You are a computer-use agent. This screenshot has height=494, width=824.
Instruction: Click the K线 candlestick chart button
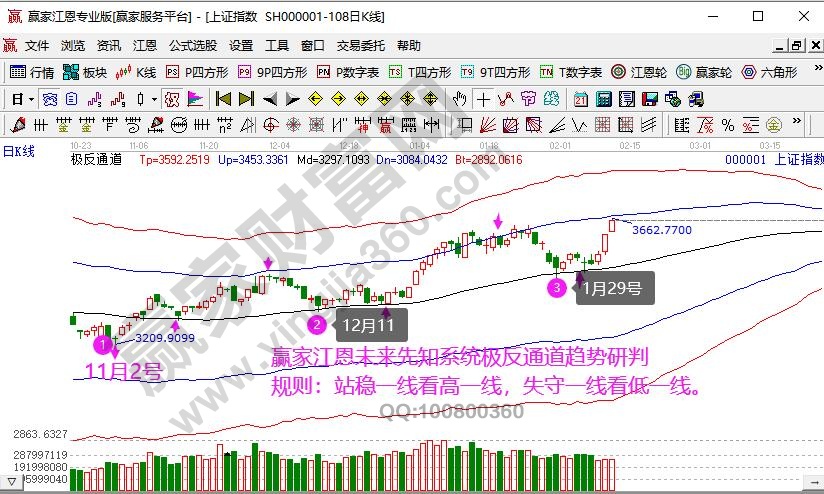[136, 72]
